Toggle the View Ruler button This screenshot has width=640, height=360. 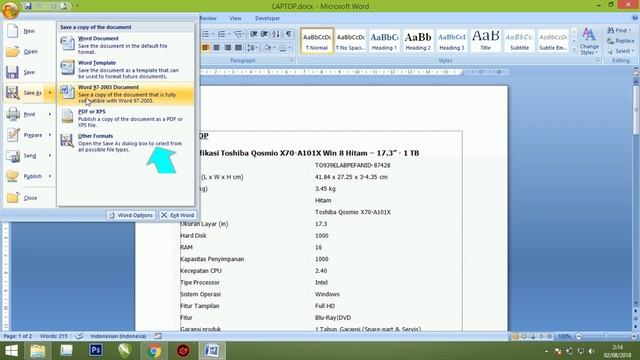(x=636, y=72)
